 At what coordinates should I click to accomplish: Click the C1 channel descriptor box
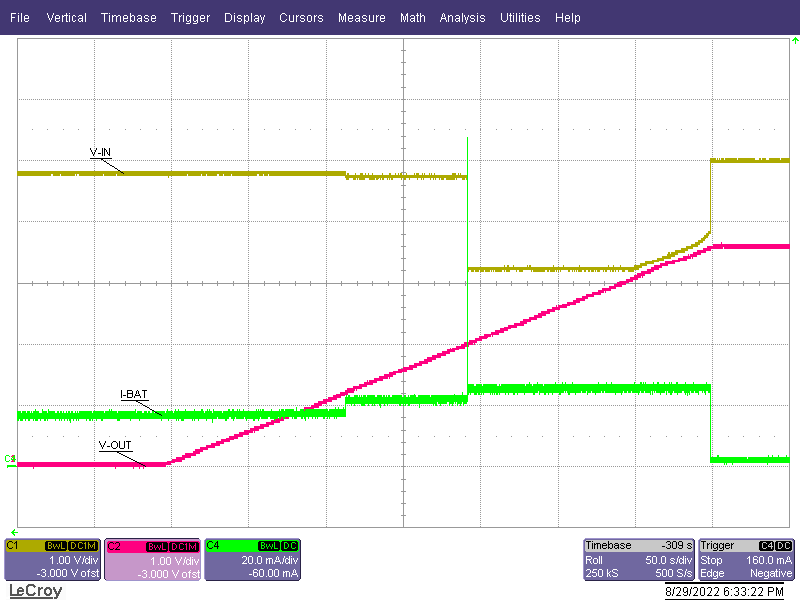pyautogui.click(x=52, y=560)
